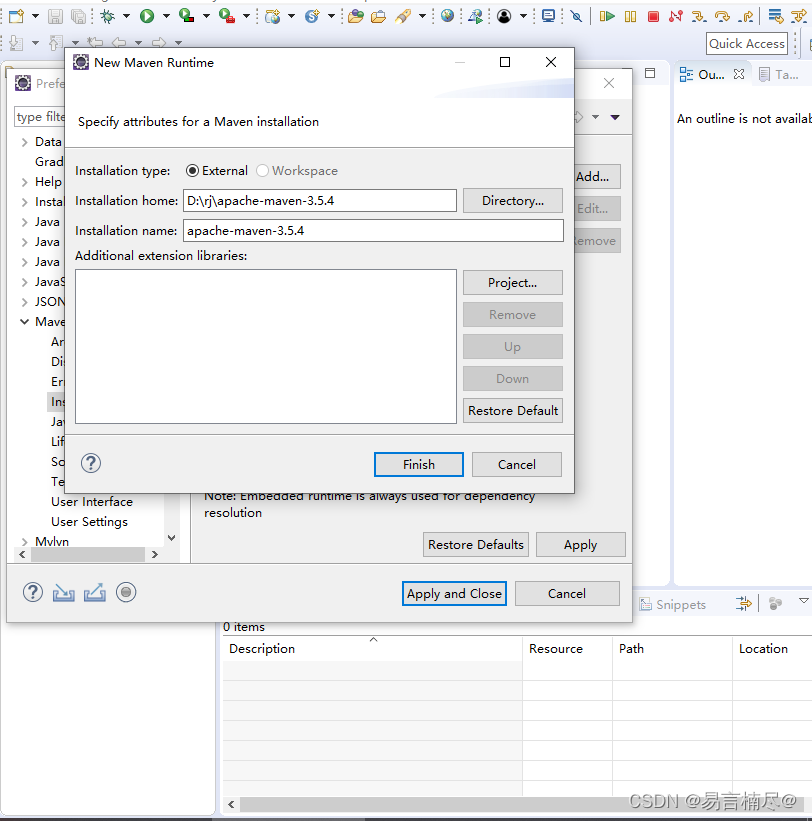Click the Apply and Close button
This screenshot has width=812, height=821.
[x=454, y=593]
